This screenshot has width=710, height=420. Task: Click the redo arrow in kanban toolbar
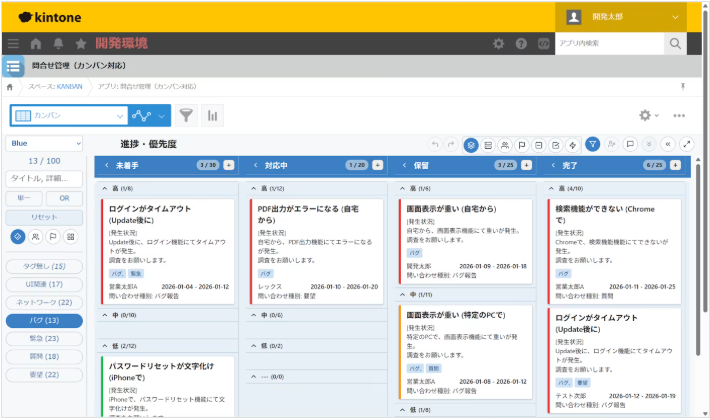click(451, 144)
